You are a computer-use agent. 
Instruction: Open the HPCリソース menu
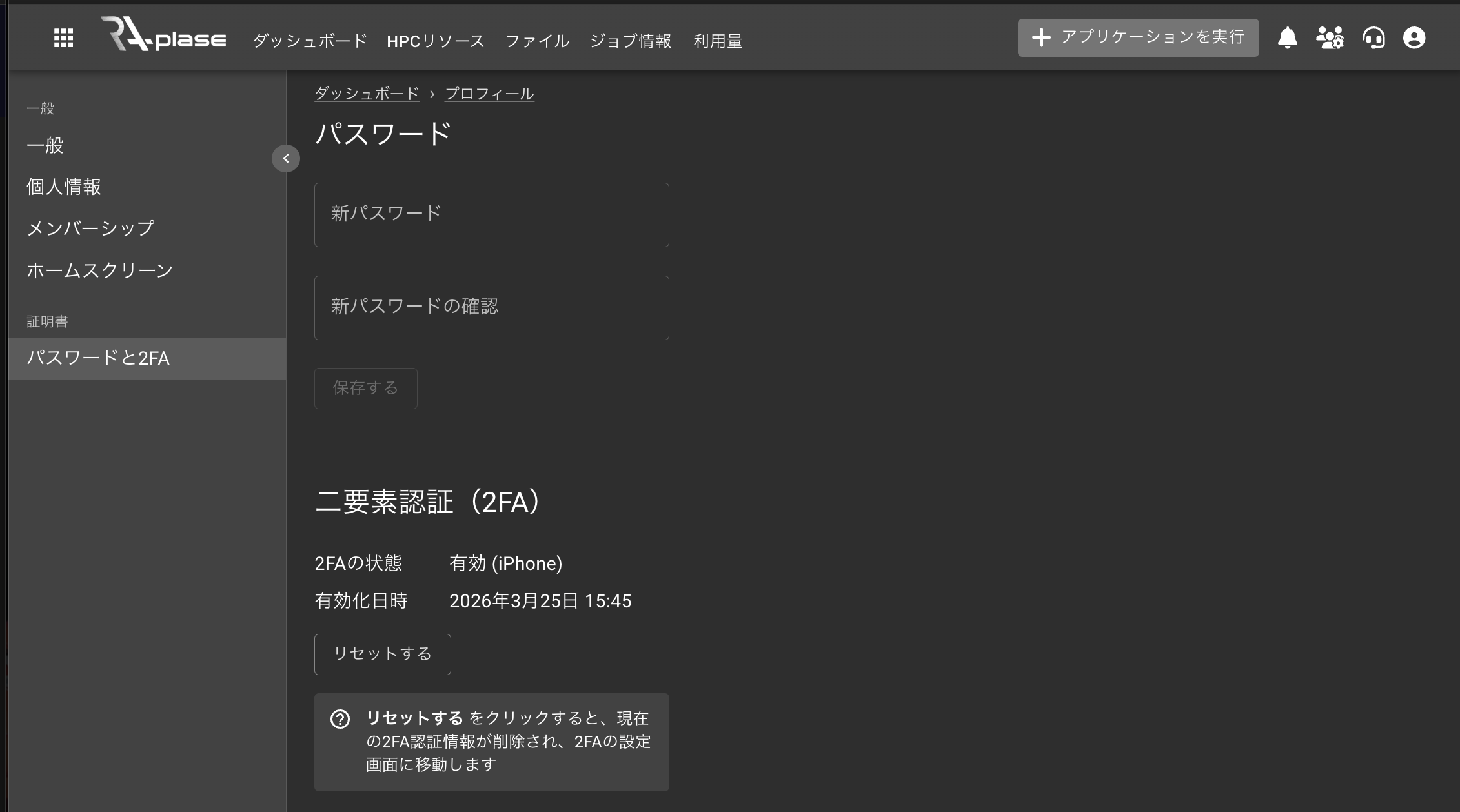[x=436, y=41]
